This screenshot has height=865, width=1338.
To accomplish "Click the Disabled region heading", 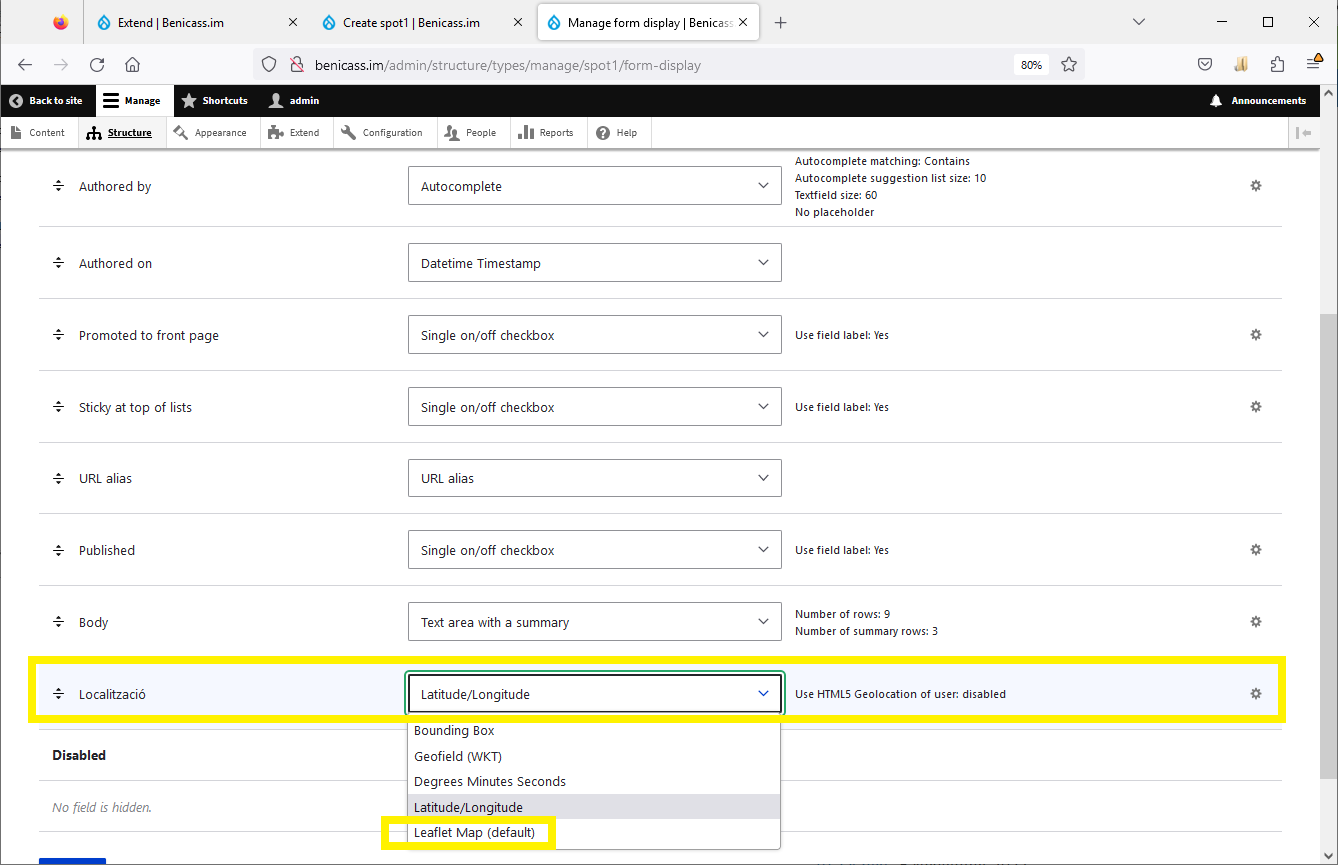I will pos(79,755).
